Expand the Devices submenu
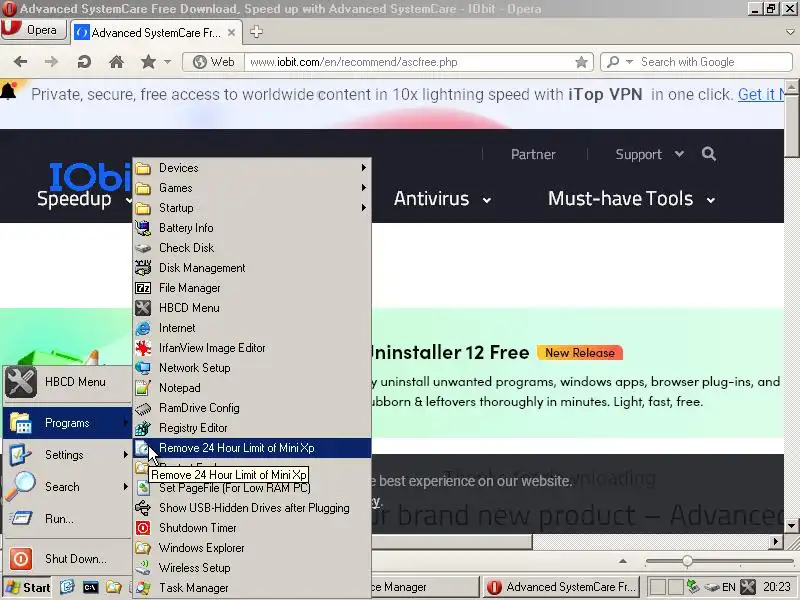Screen dimensions: 800x600 pyautogui.click(x=252, y=167)
